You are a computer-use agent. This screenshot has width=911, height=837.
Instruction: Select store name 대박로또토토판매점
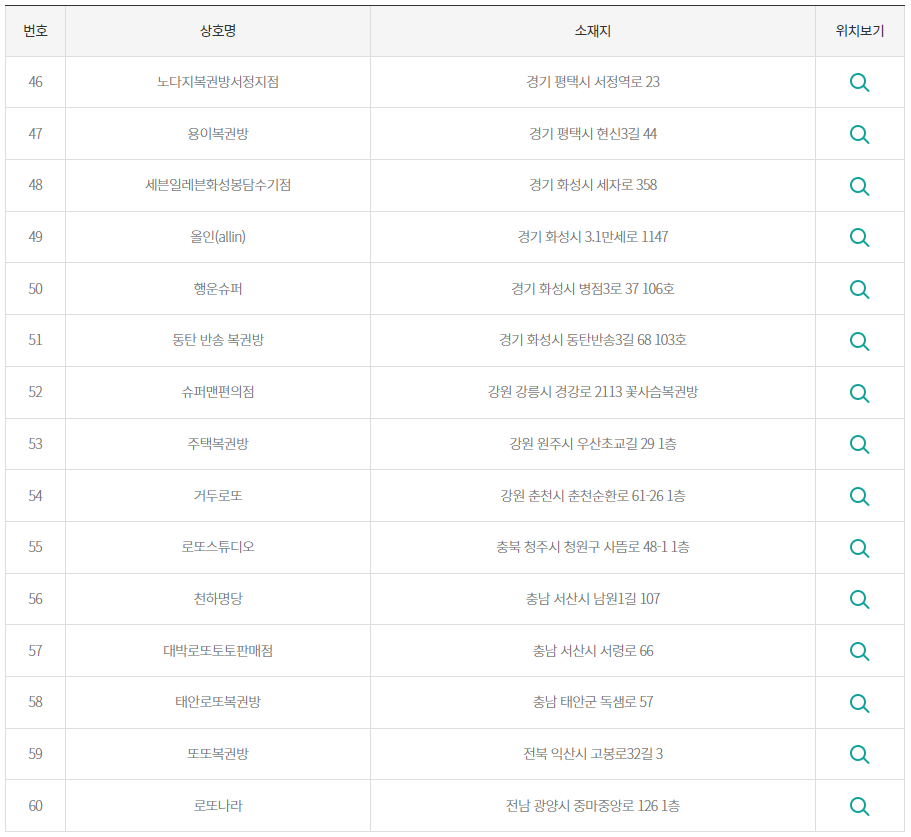tap(218, 651)
